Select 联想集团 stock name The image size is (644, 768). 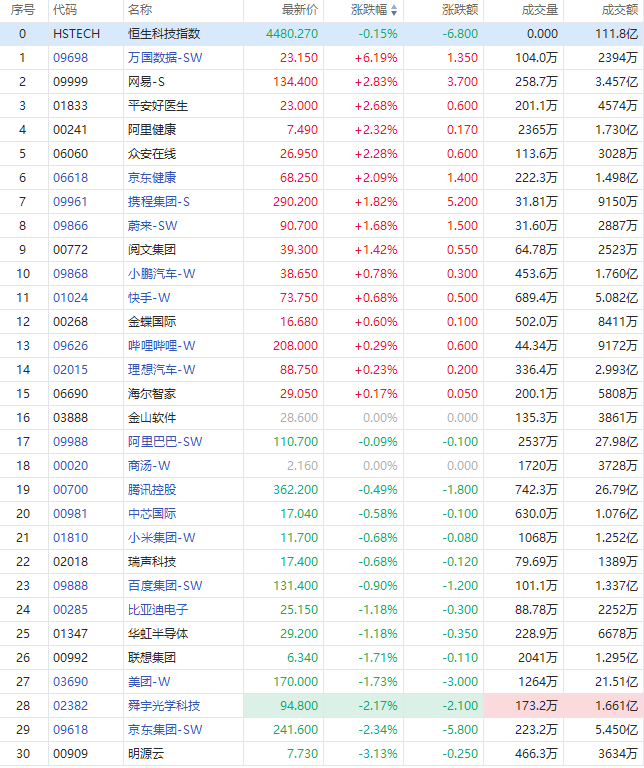point(152,658)
